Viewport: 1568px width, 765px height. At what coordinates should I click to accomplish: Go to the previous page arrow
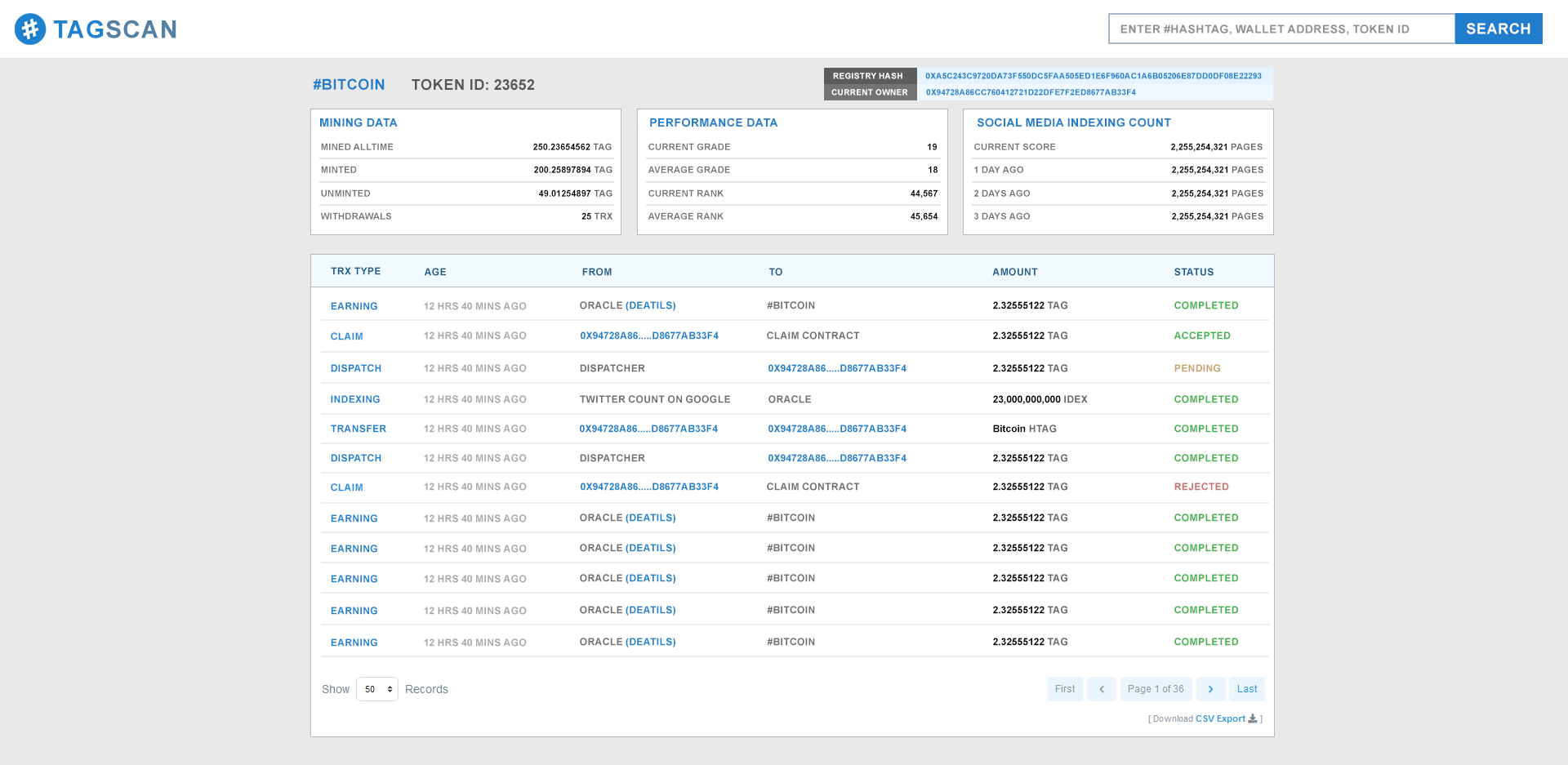(x=1101, y=689)
